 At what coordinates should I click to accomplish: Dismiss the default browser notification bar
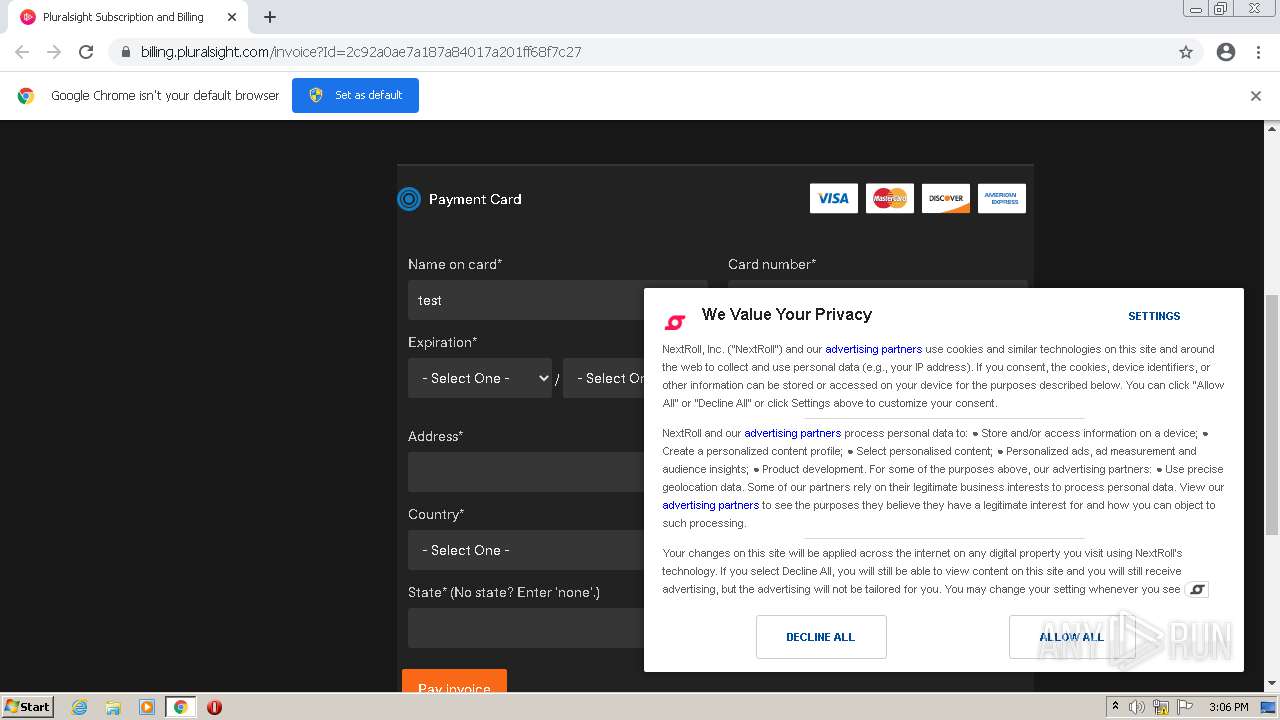click(1256, 96)
